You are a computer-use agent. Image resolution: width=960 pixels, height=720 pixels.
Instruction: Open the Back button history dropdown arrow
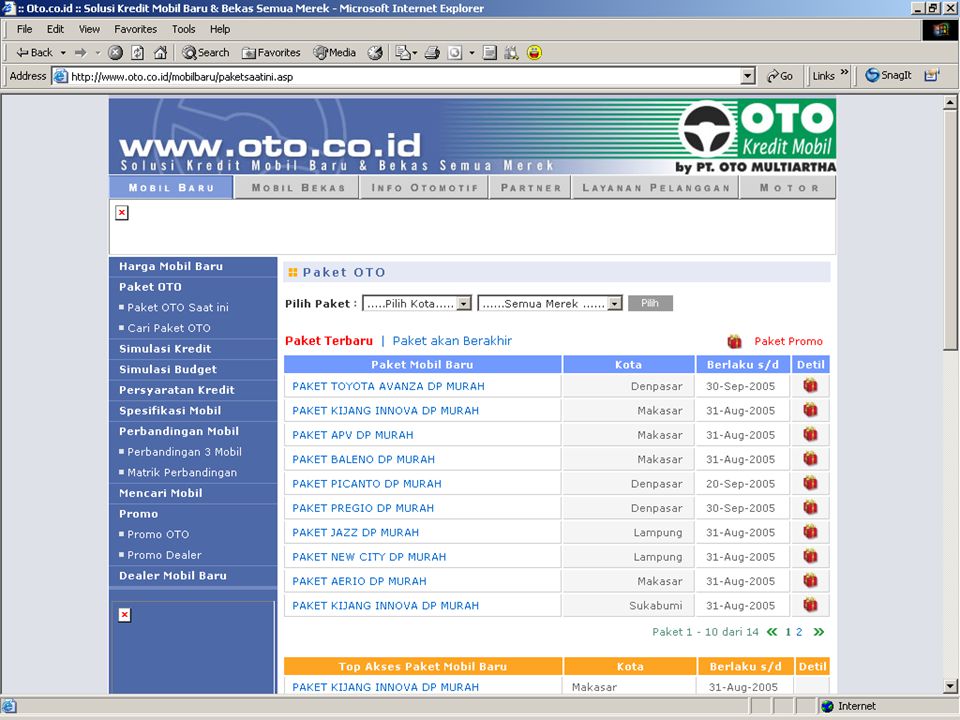[x=63, y=53]
